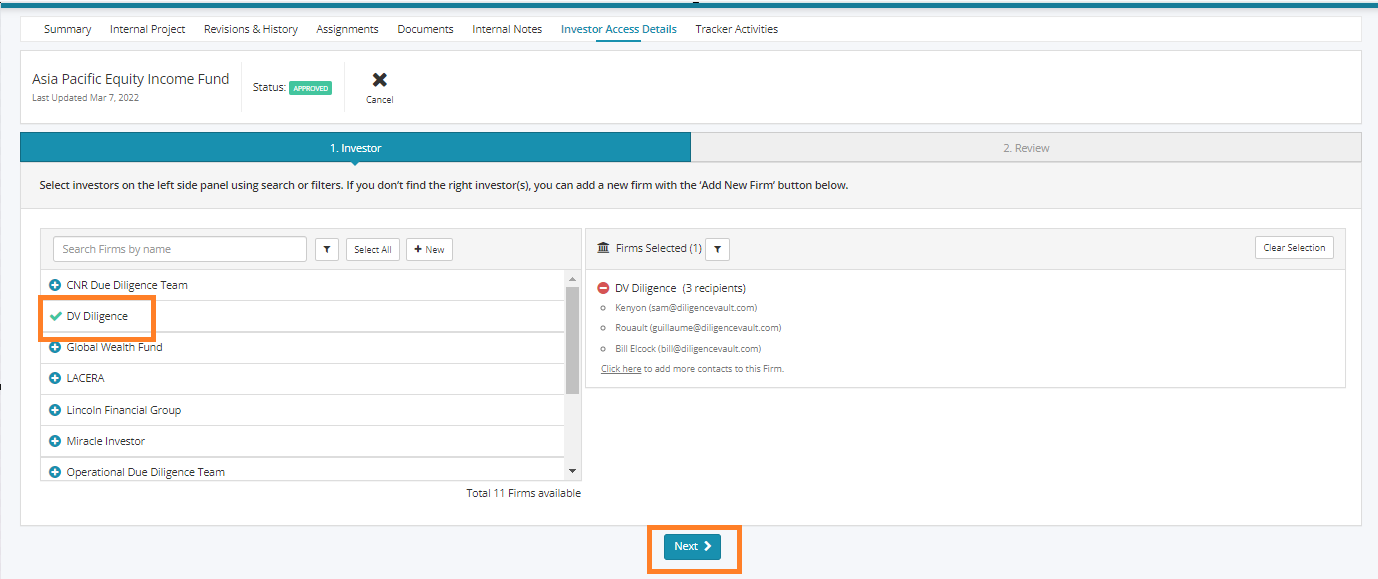Viewport: 1378px width, 579px height.
Task: Click 'Total 11 Firms available' text
Action: click(x=523, y=493)
